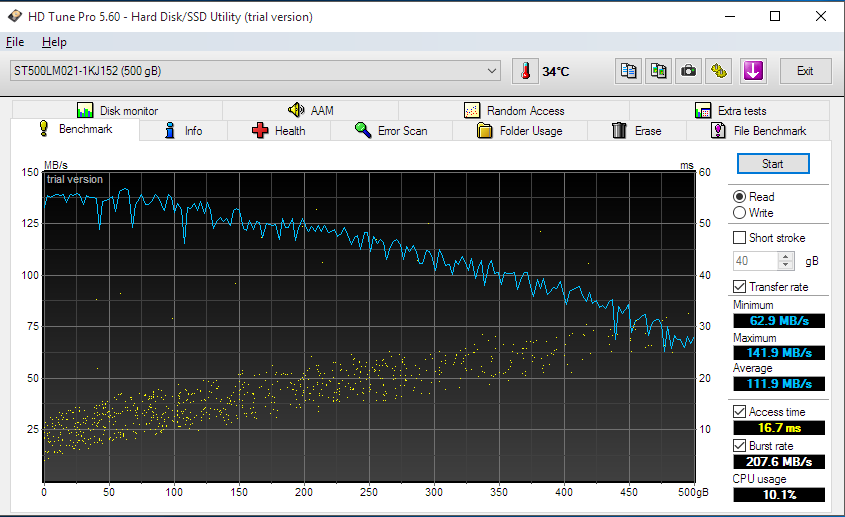Click the camera save screenshot icon
The image size is (845, 517).
689,71
